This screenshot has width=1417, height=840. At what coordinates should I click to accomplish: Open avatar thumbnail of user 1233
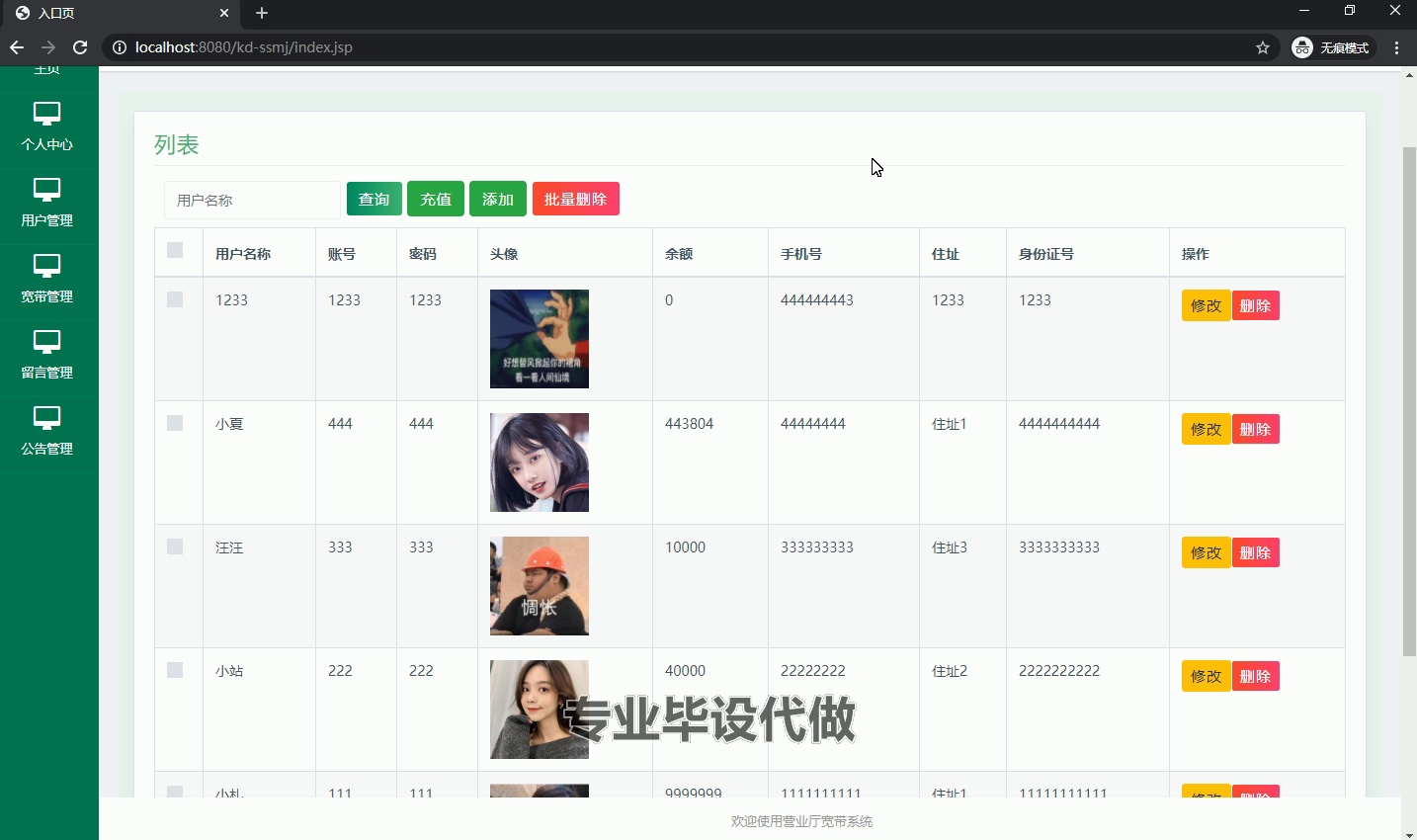(x=540, y=339)
